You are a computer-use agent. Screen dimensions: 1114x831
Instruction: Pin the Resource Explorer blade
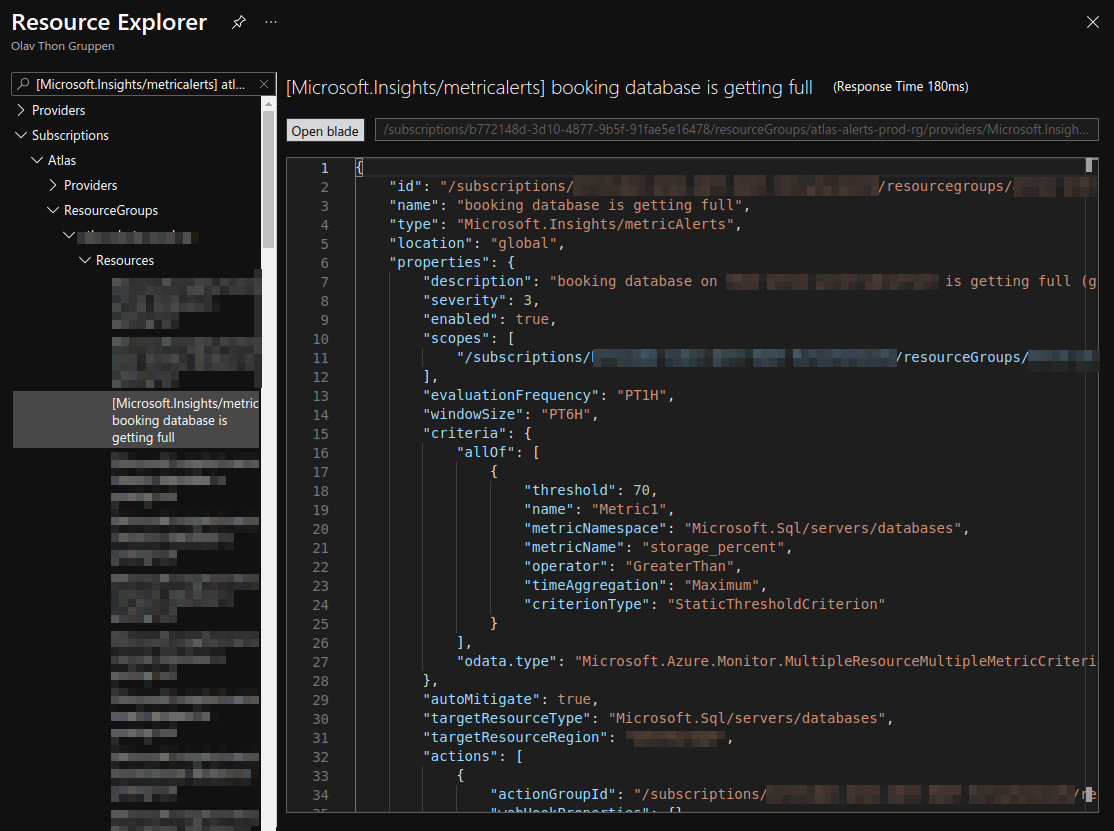[x=240, y=21]
